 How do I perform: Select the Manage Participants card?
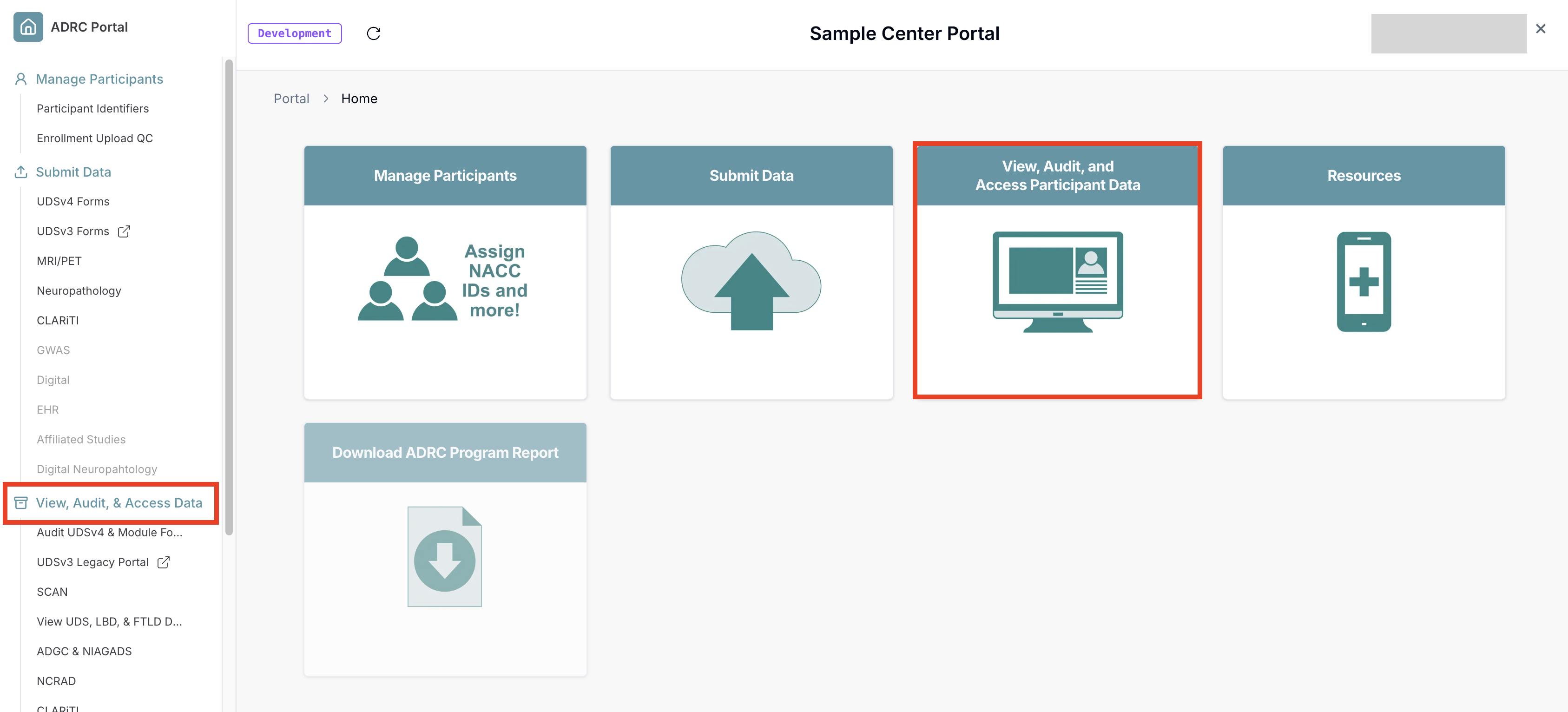point(445,272)
